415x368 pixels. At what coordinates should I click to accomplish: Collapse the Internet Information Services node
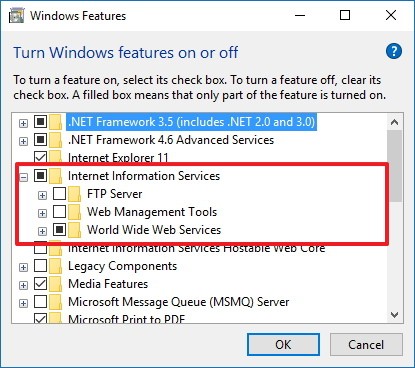pos(23,177)
